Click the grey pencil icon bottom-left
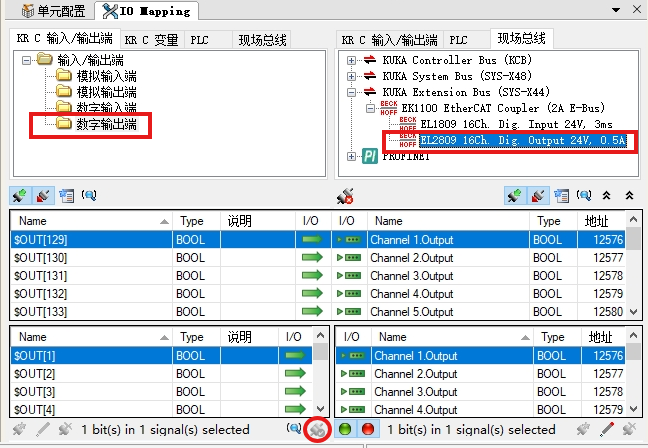 click(x=43, y=429)
